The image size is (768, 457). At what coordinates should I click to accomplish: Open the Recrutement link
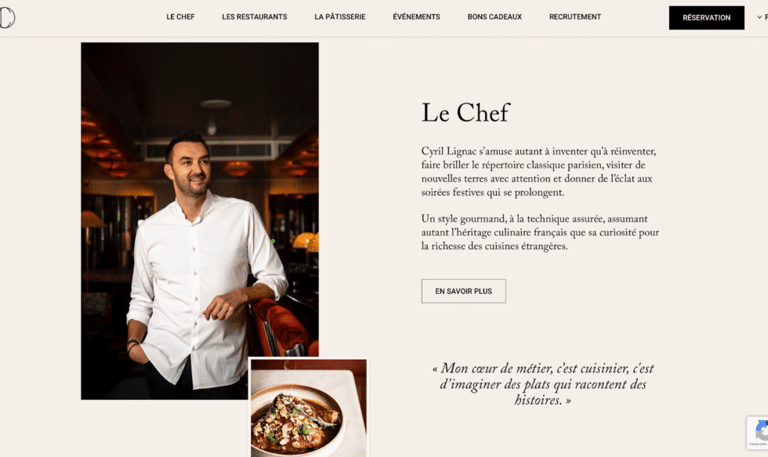[575, 17]
